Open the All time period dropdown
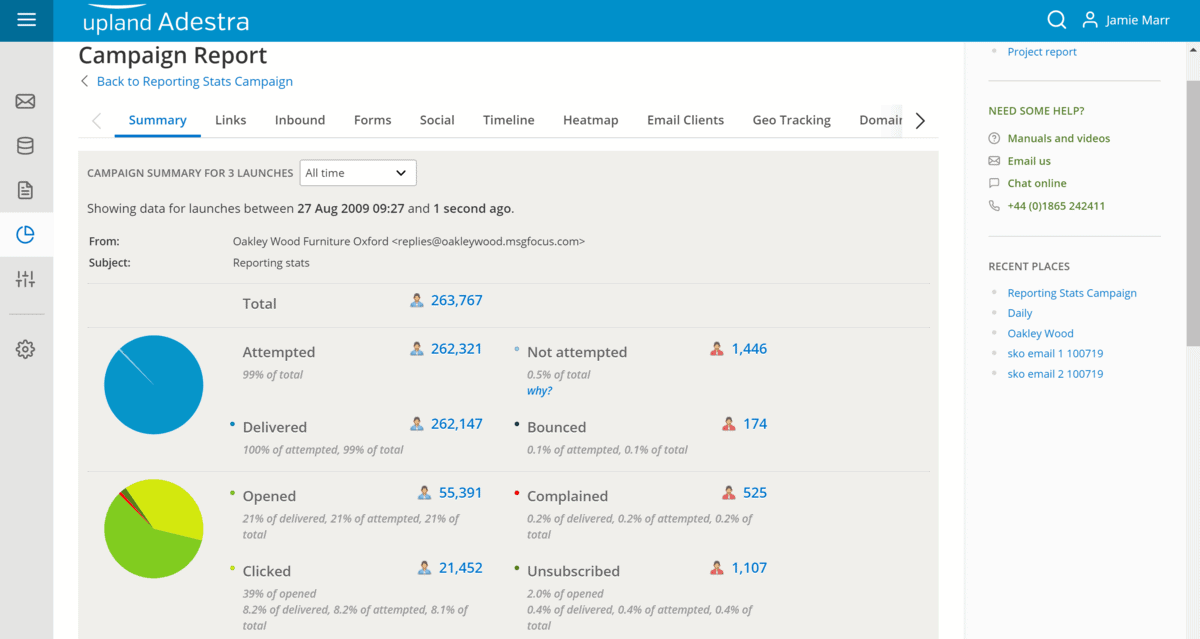 tap(357, 173)
